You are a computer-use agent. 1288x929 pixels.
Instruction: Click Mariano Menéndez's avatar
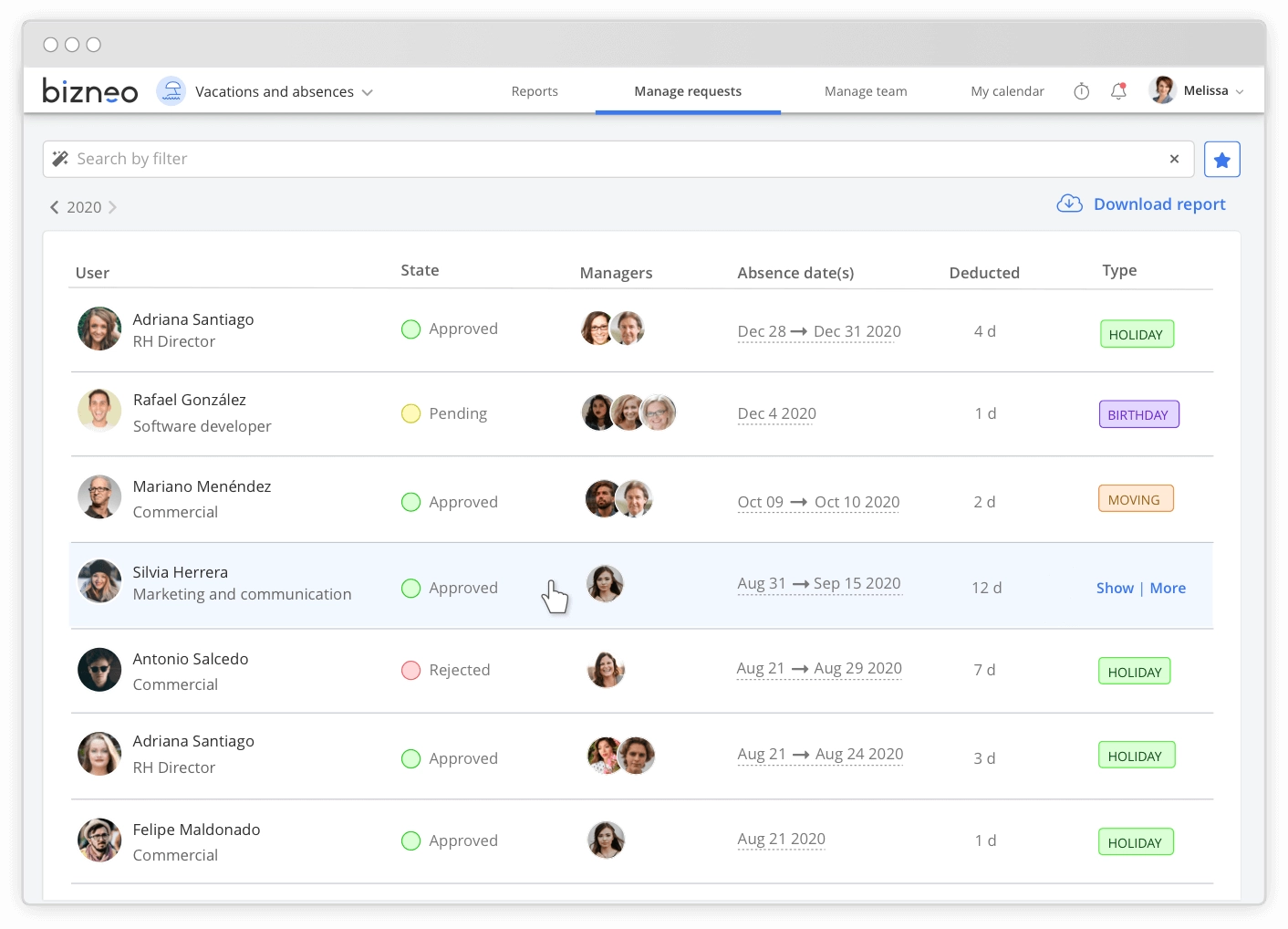click(x=99, y=497)
